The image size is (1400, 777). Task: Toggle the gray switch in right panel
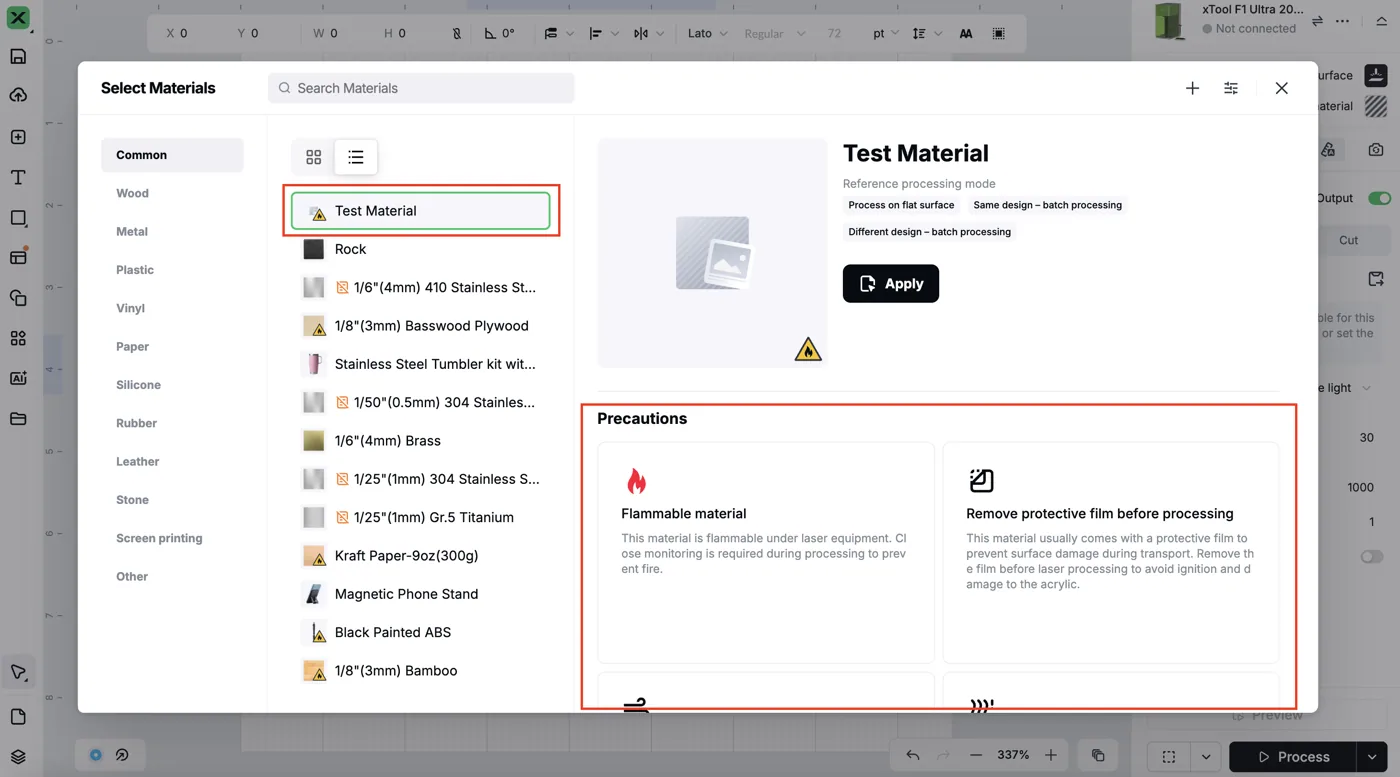pyautogui.click(x=1372, y=556)
